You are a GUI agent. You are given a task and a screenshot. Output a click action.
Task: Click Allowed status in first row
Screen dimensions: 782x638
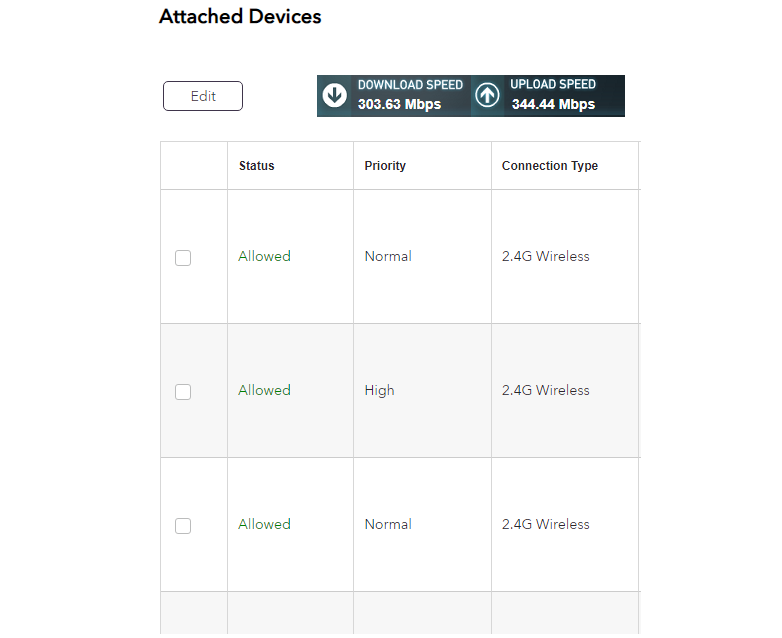point(264,256)
